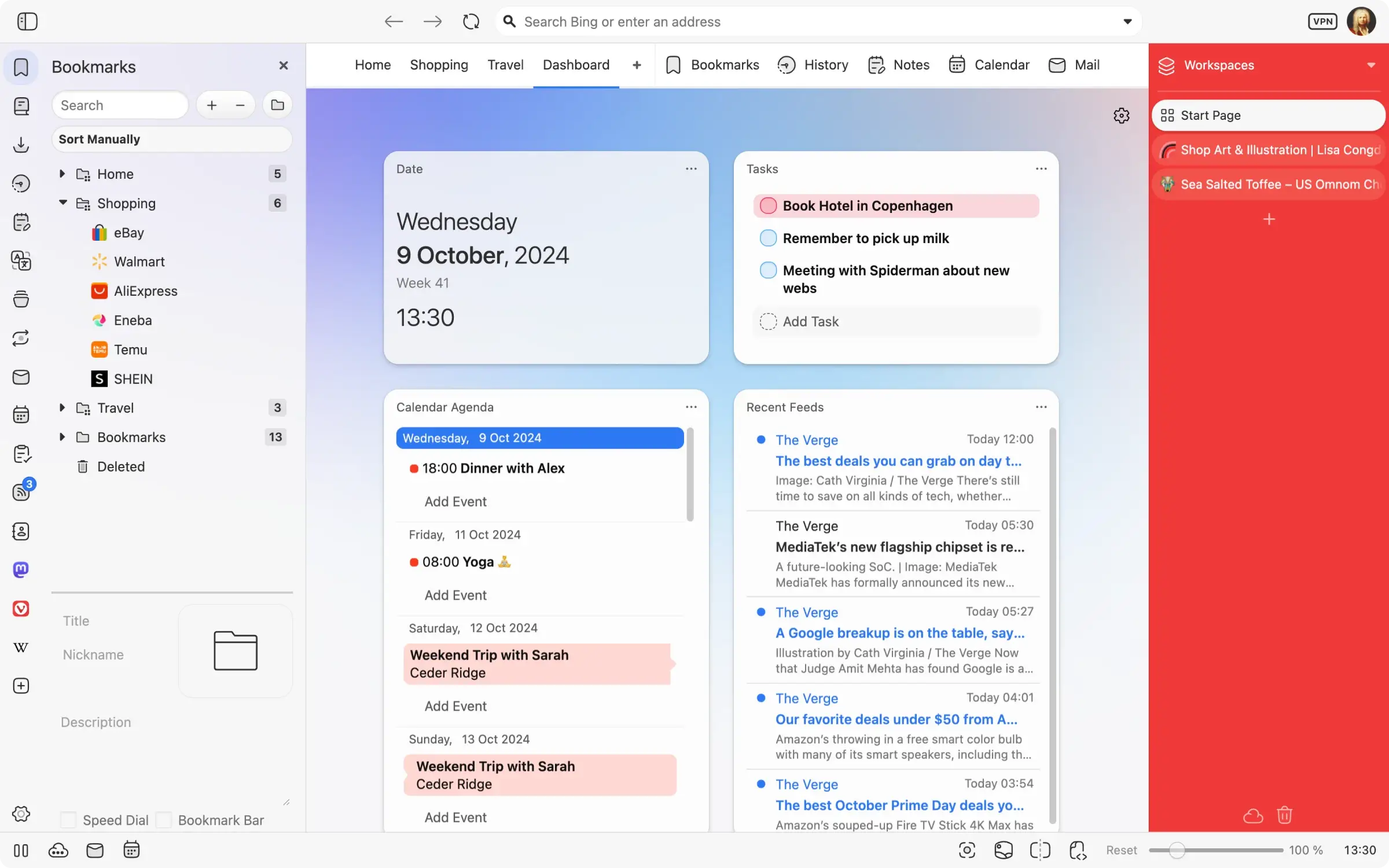Open the Downloads panel icon
Screen dimensions: 1389x868
(21, 145)
